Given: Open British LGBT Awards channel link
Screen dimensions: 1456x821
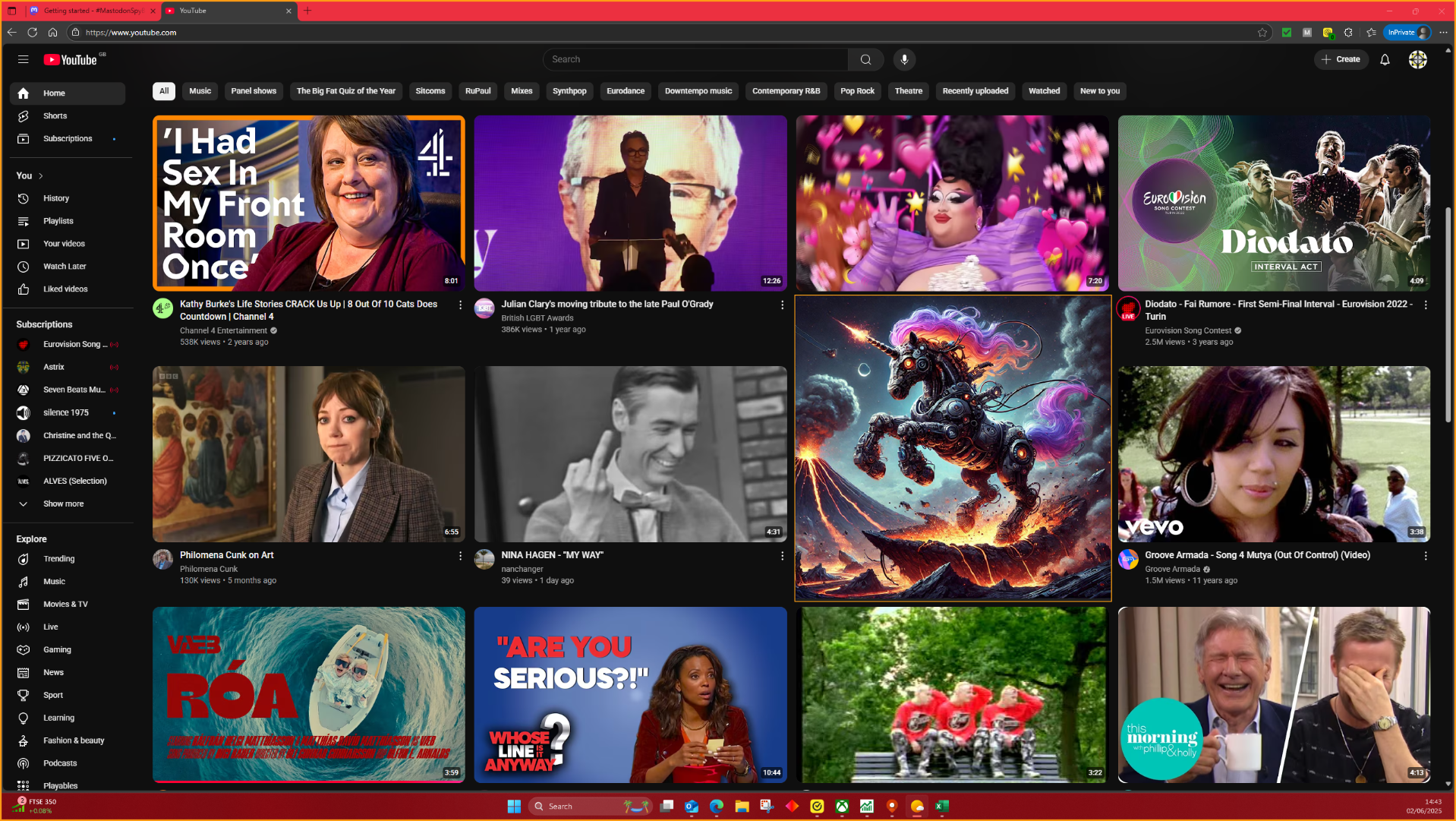Looking at the screenshot, I should coord(537,318).
